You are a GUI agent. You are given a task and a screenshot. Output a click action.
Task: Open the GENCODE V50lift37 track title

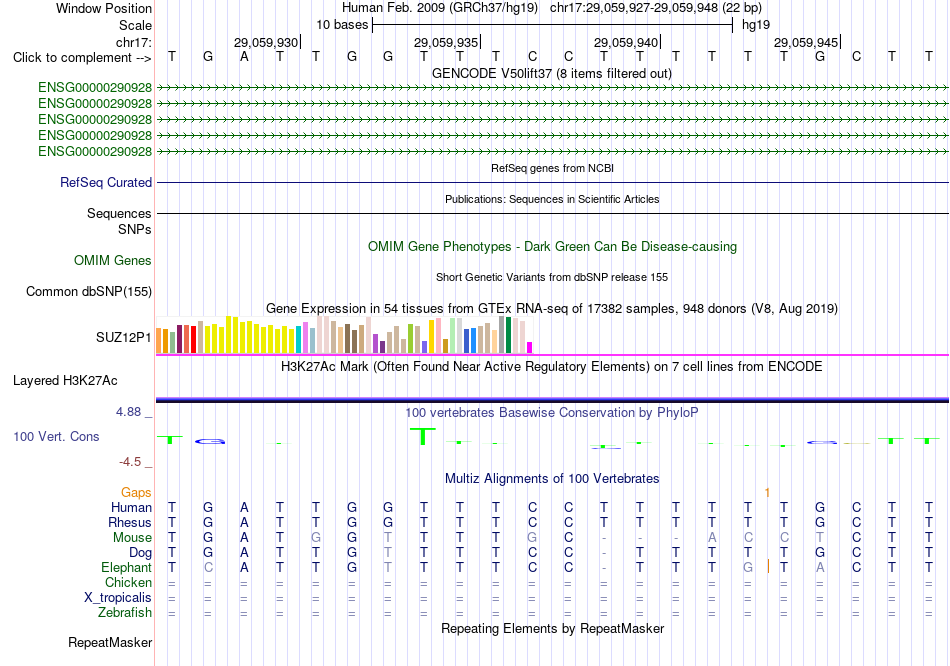pyautogui.click(x=552, y=73)
